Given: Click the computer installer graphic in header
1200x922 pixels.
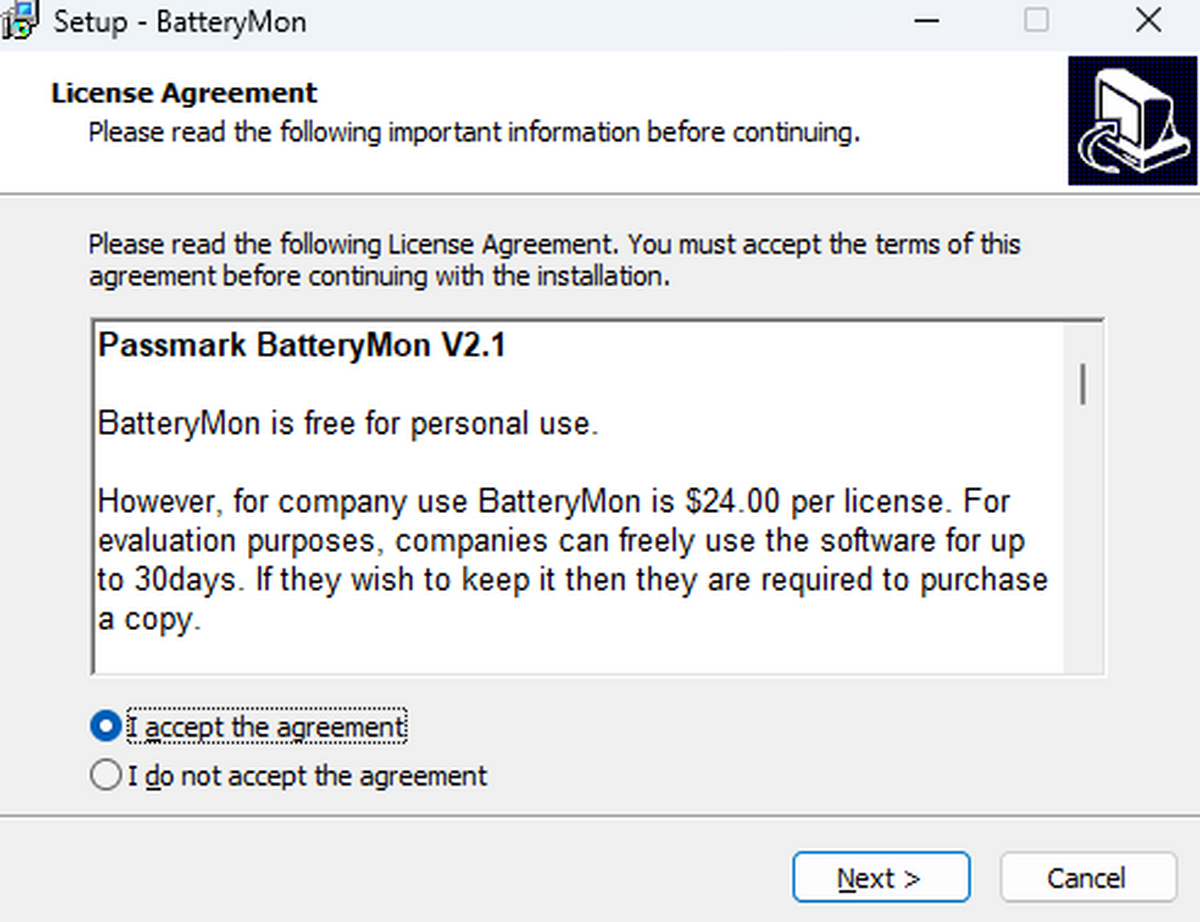Looking at the screenshot, I should [1132, 120].
